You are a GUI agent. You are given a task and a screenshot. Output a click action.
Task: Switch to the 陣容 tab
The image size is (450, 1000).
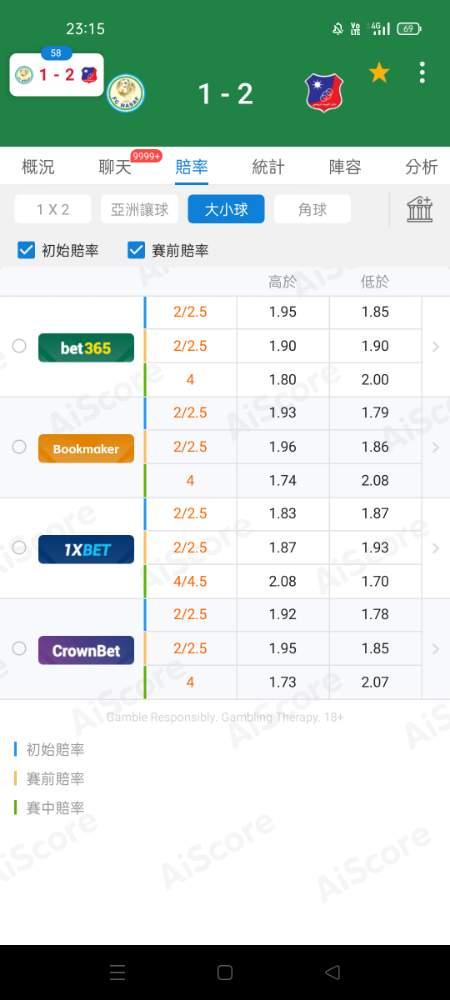(345, 167)
